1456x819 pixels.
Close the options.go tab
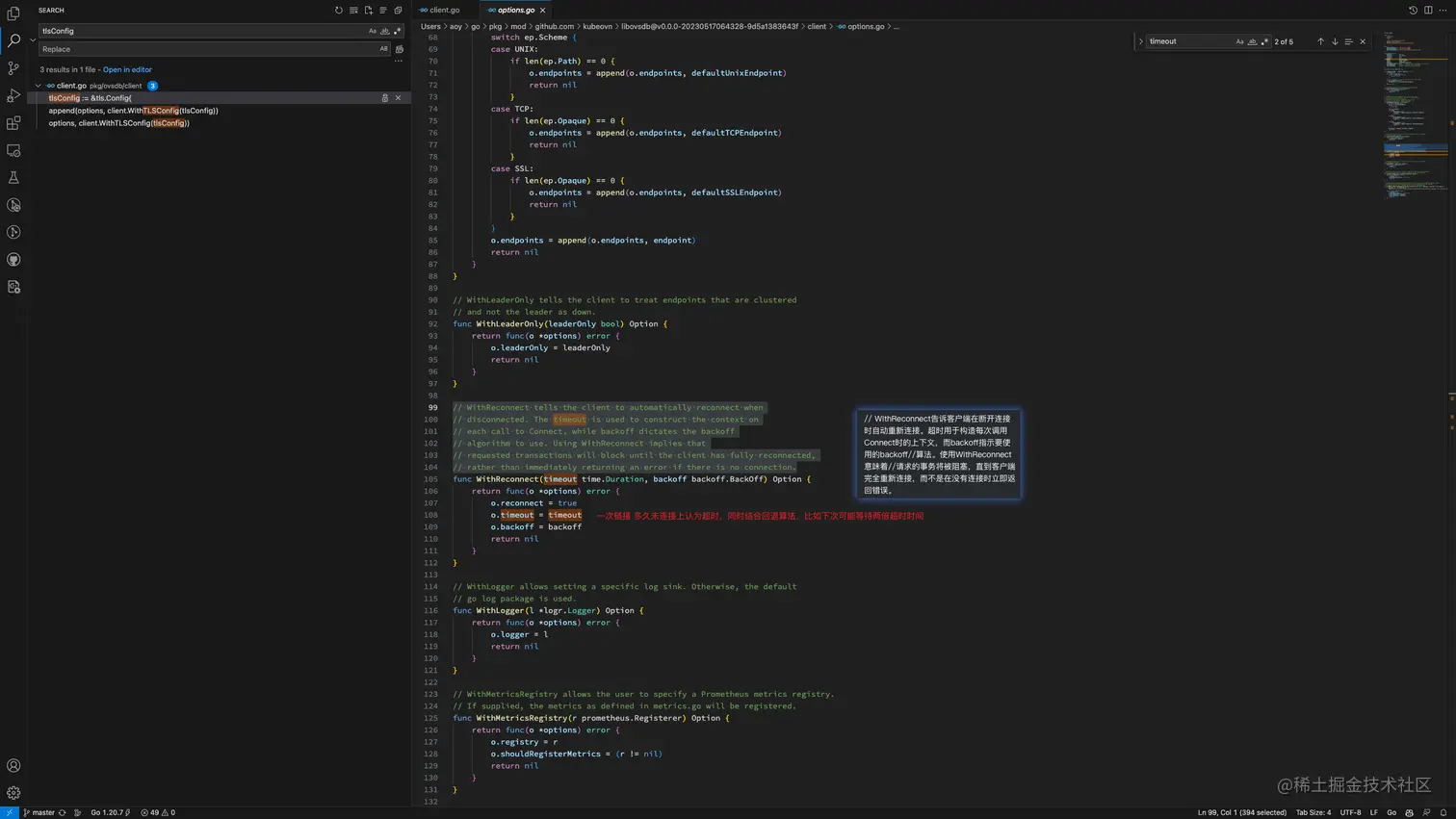[543, 10]
